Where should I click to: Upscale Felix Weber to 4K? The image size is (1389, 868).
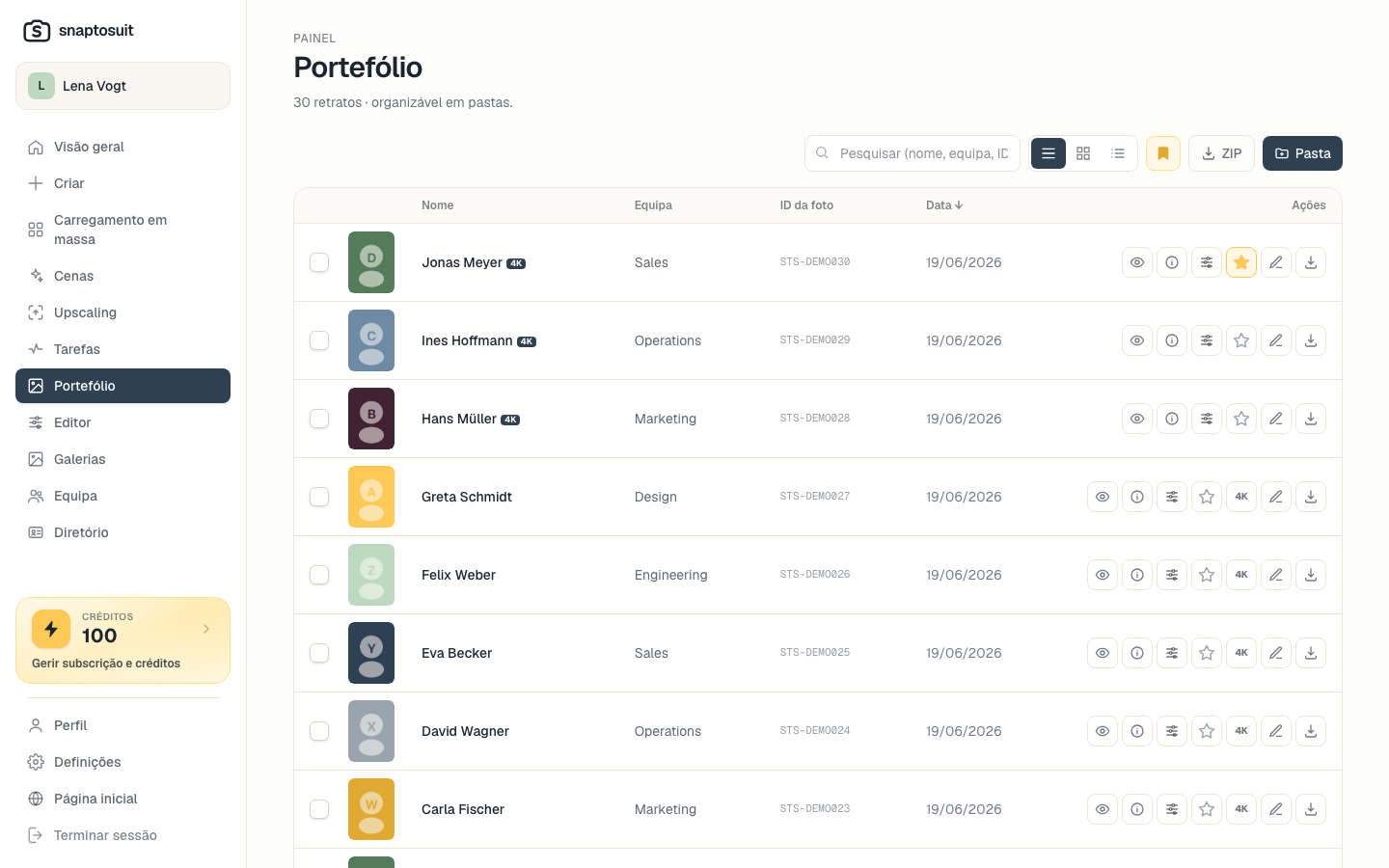point(1241,575)
